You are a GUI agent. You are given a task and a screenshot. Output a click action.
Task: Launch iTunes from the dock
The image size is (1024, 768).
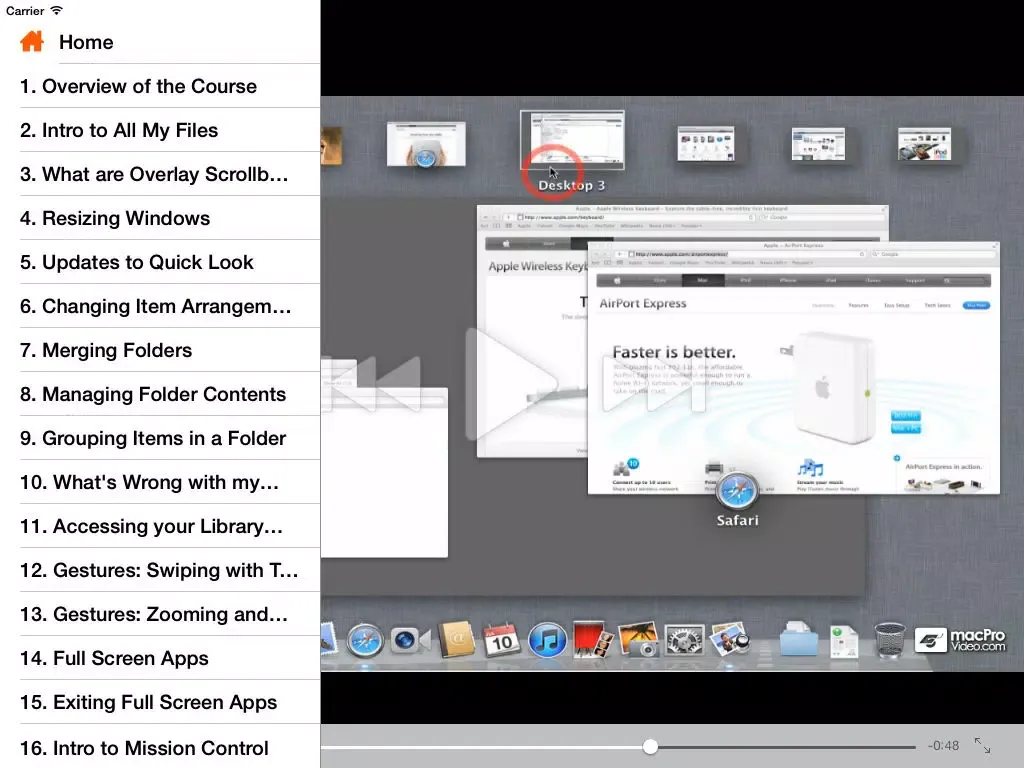(547, 639)
